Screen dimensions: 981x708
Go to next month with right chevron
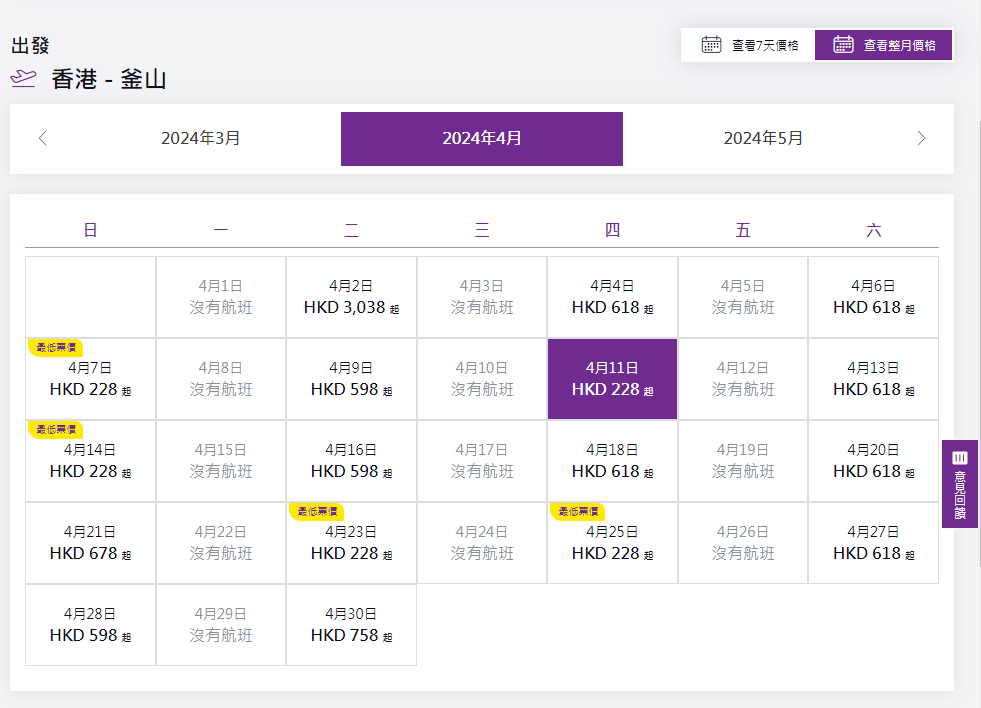tap(921, 138)
